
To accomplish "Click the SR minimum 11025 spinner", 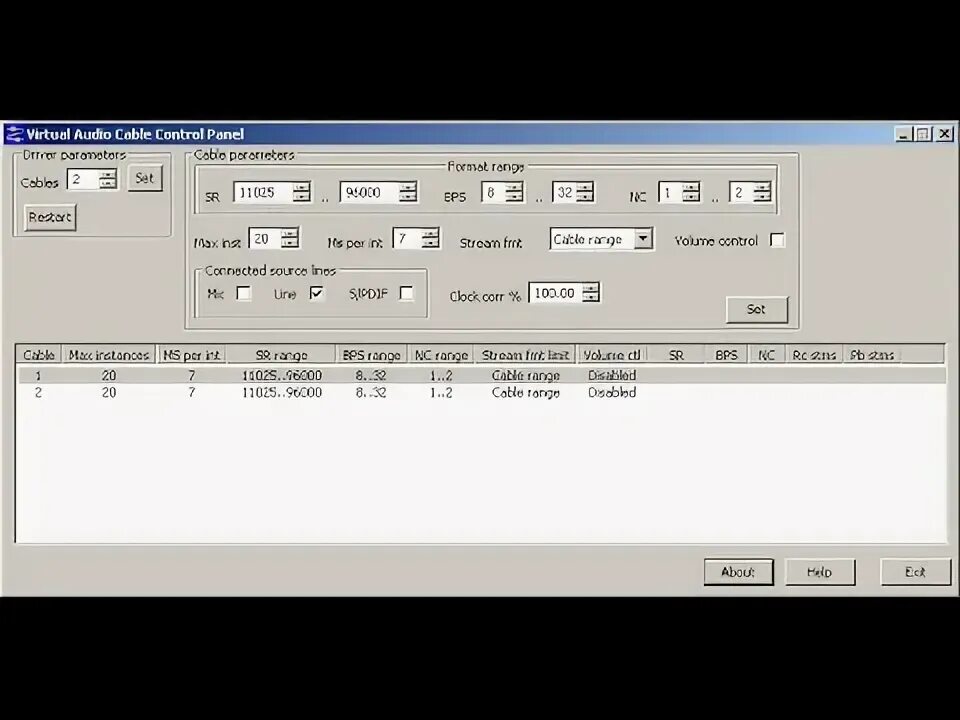I will pyautogui.click(x=301, y=192).
